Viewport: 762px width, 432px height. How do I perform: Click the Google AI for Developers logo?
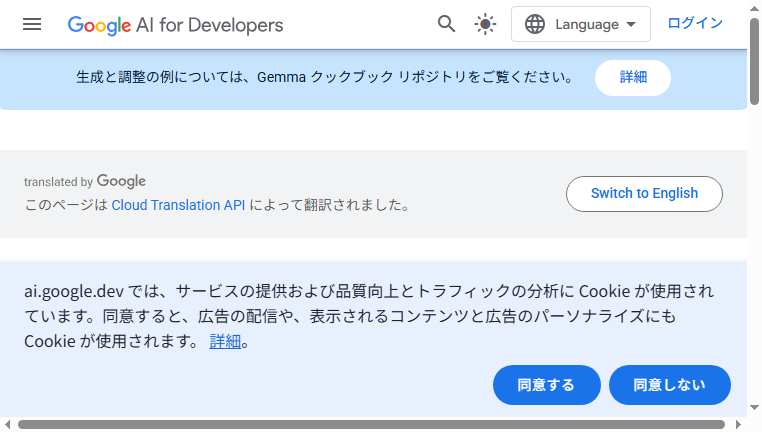[175, 25]
